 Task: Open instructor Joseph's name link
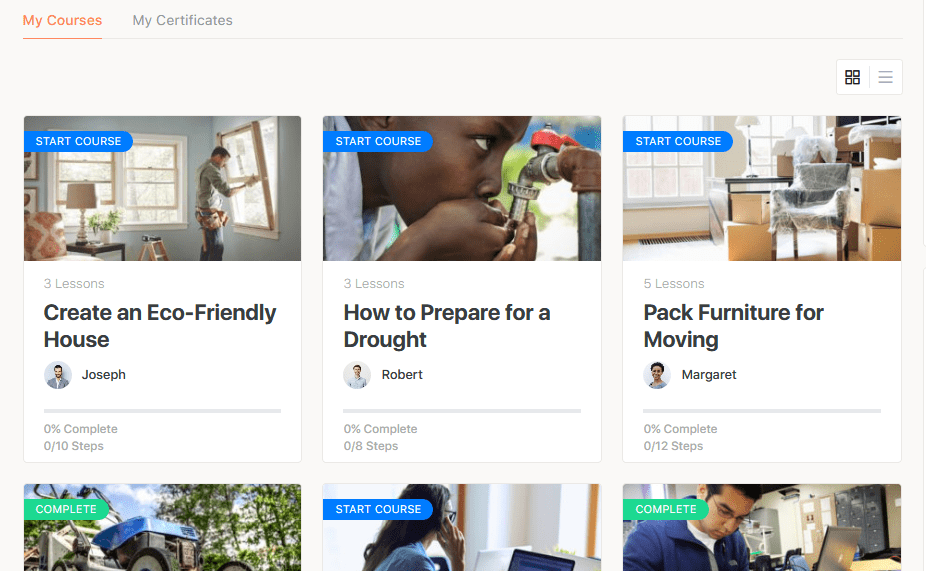103,374
